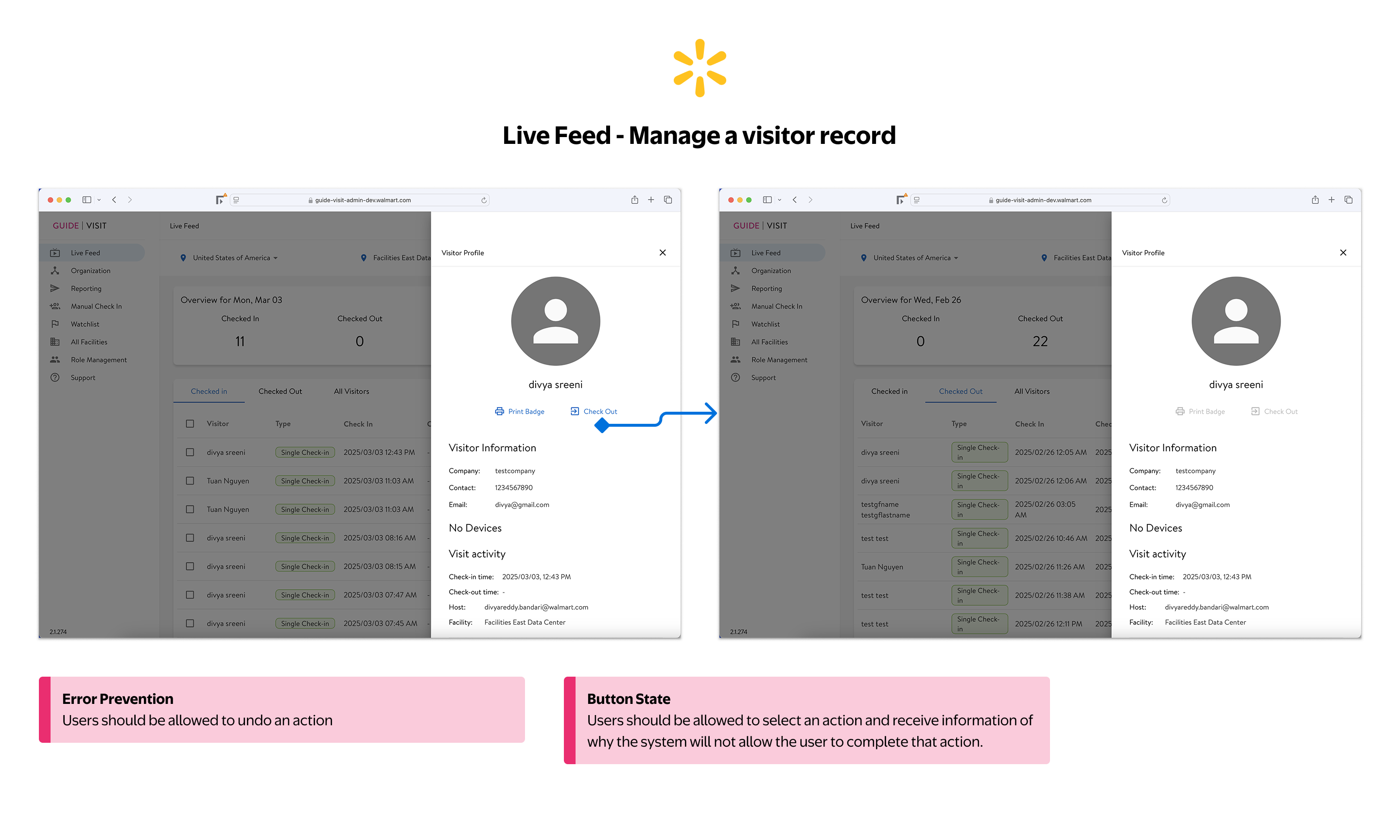Click disabled Check Out in right profile
The height and width of the screenshot is (840, 1400).
[1275, 412]
